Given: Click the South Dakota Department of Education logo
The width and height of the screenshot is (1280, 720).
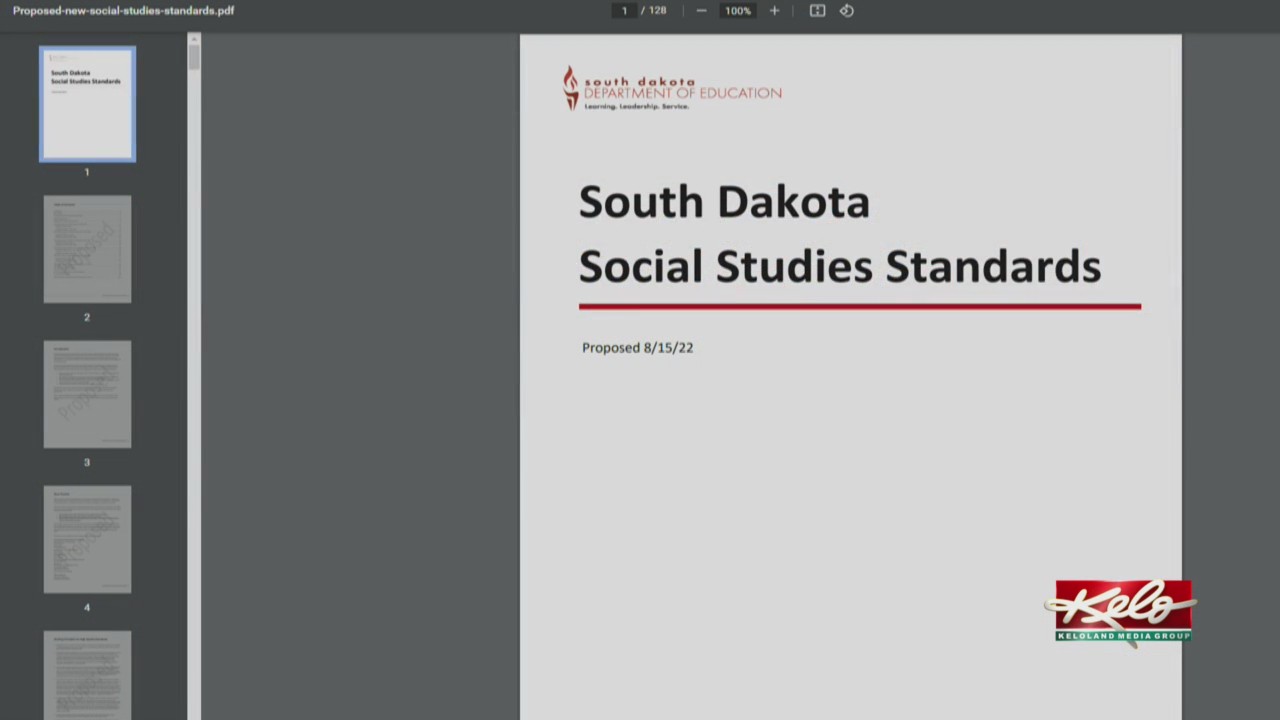Looking at the screenshot, I should 670,88.
